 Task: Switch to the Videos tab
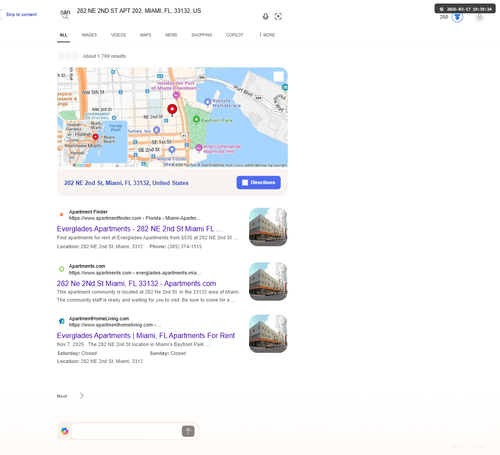point(118,35)
